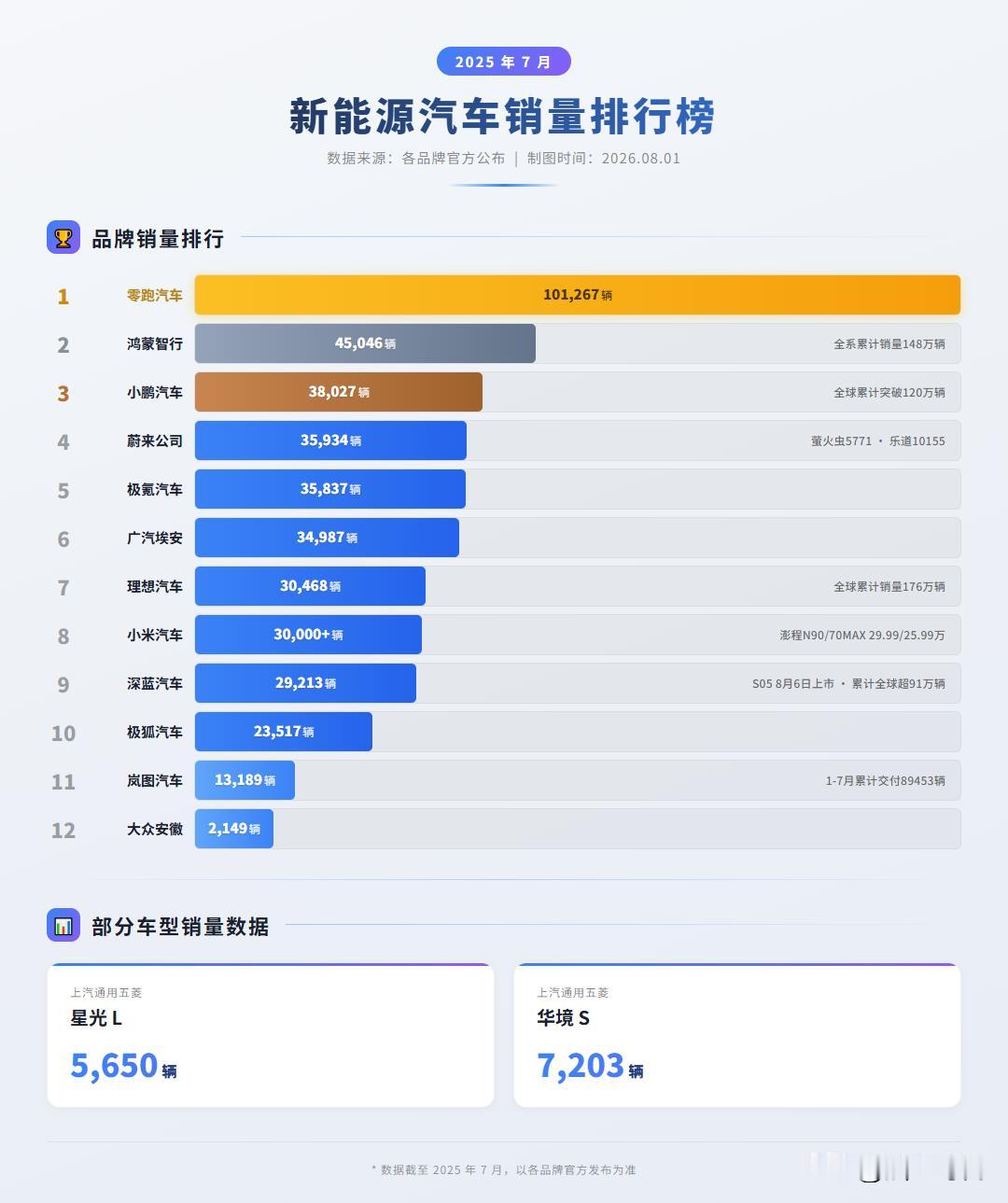The width and height of the screenshot is (1008, 1203).
Task: Click brand name 理想汽车
Action: pyautogui.click(x=155, y=586)
